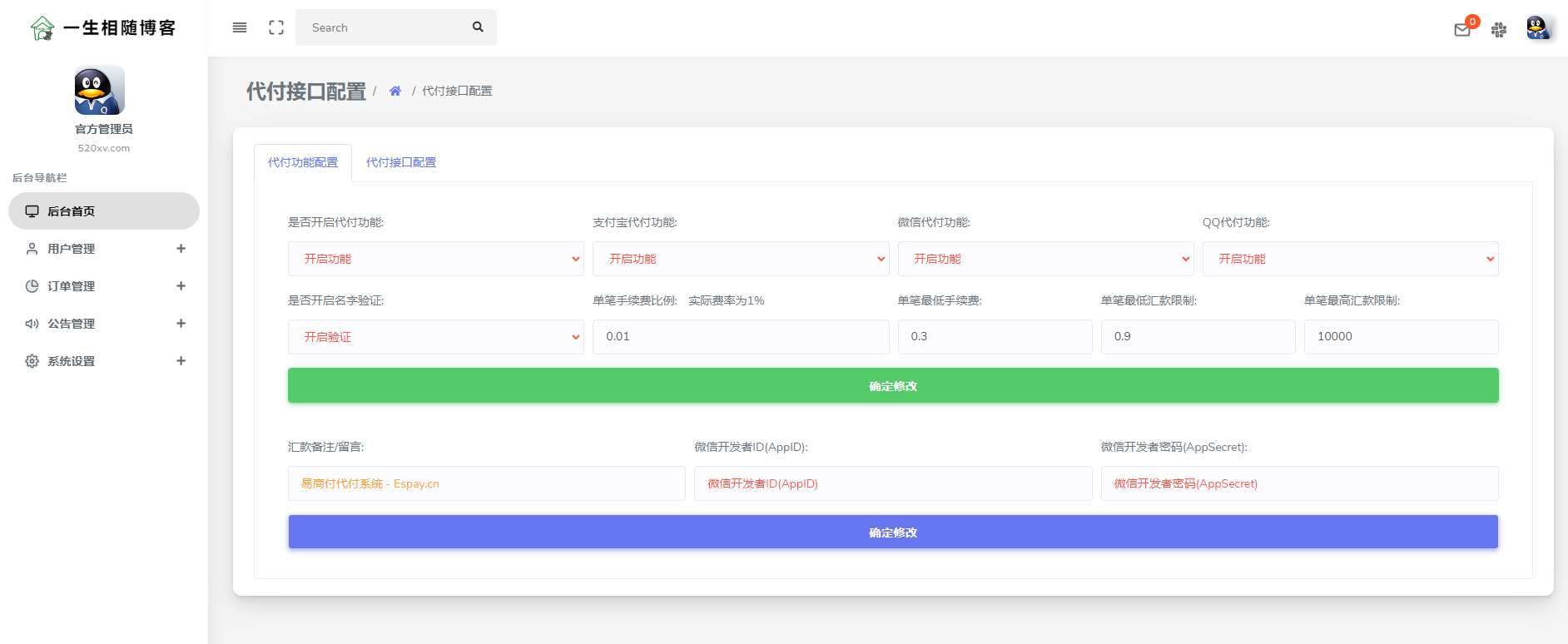Screen dimensions: 1568x644
Task: Click the monitor icon for 后台首页
Action: point(32,211)
